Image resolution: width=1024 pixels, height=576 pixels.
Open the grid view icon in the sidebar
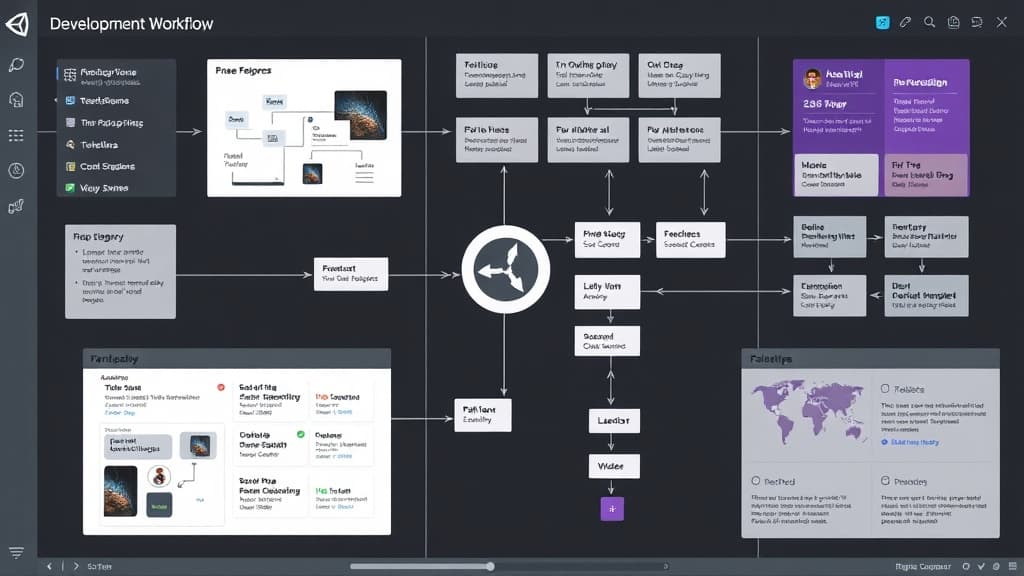click(x=14, y=135)
